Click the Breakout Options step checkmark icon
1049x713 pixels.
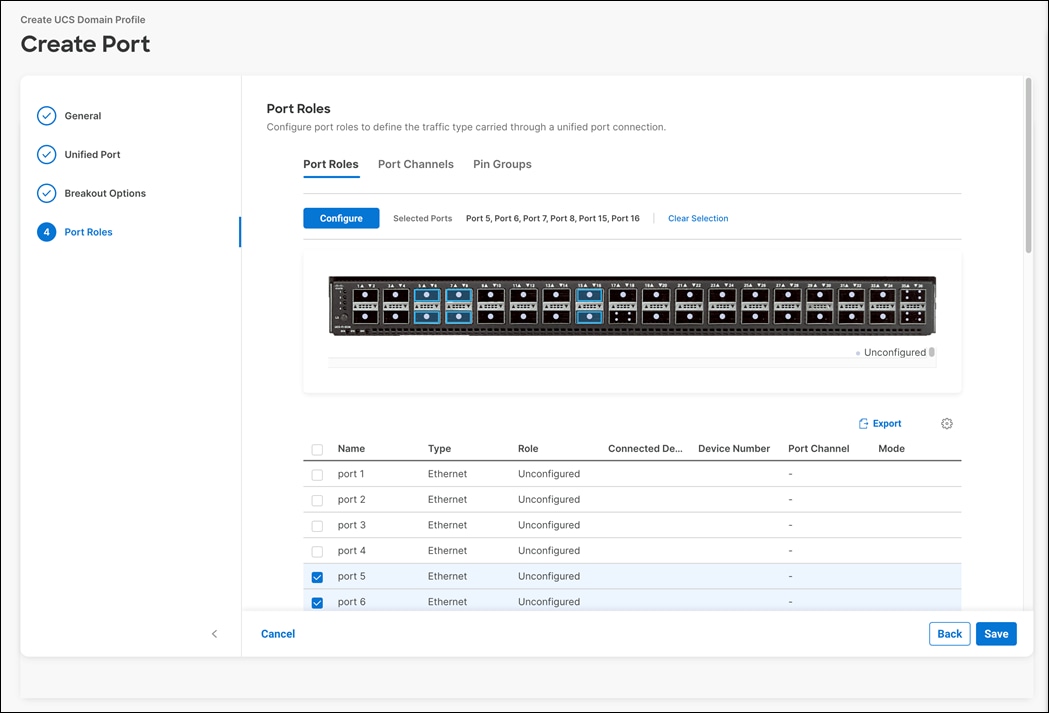coord(46,193)
